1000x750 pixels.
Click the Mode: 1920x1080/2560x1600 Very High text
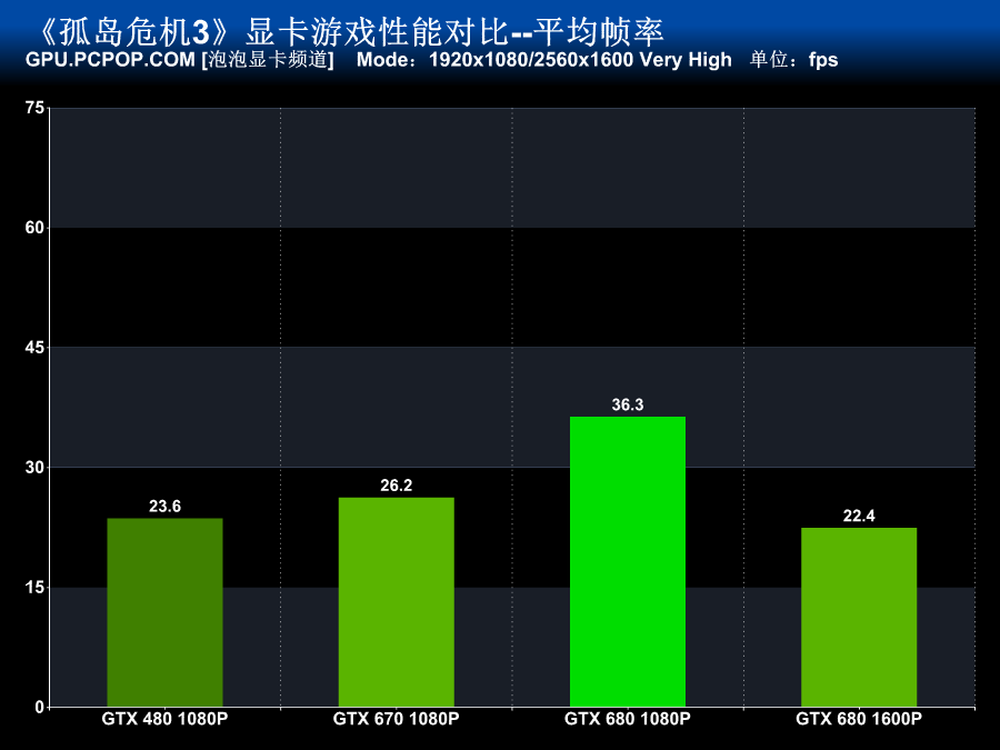544,60
